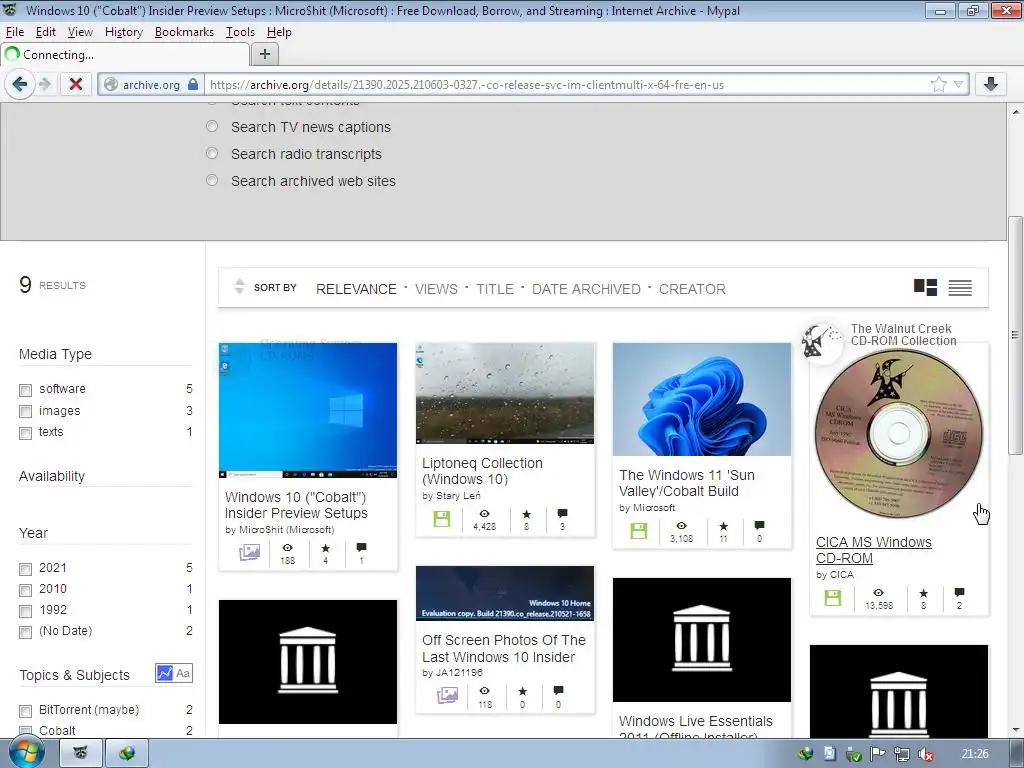The width and height of the screenshot is (1024, 768).
Task: Click the Topics Aa alphabetical icon
Action: pos(184,673)
